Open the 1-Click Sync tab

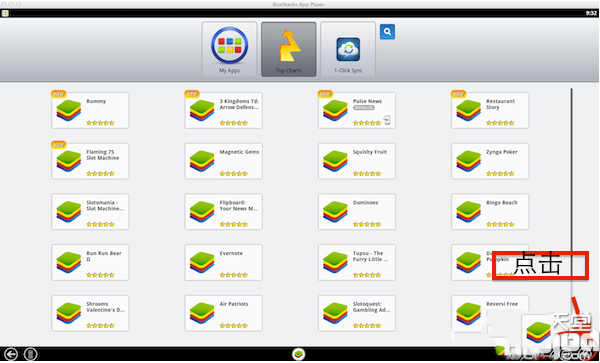tap(348, 49)
